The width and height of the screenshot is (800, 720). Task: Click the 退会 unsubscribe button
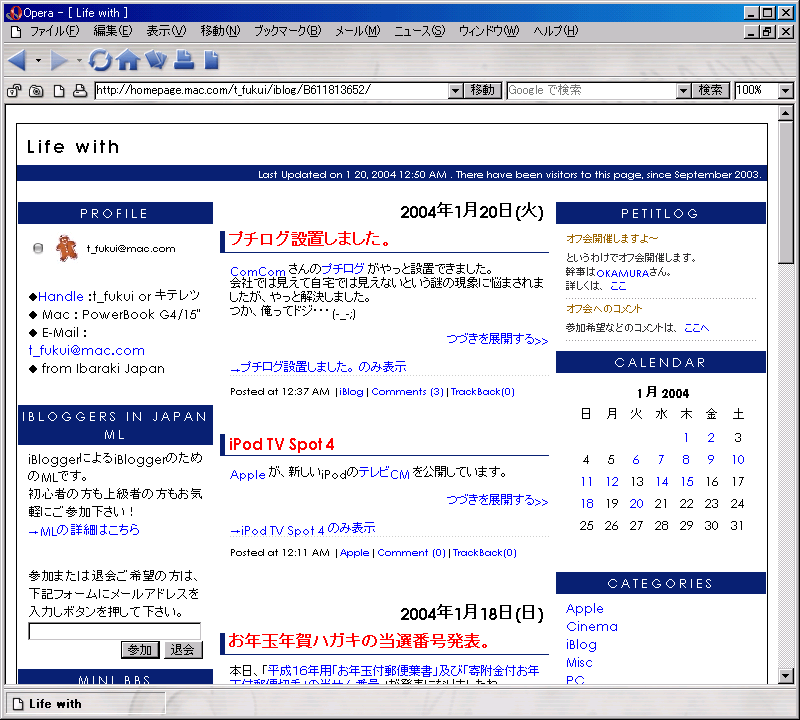pyautogui.click(x=183, y=650)
